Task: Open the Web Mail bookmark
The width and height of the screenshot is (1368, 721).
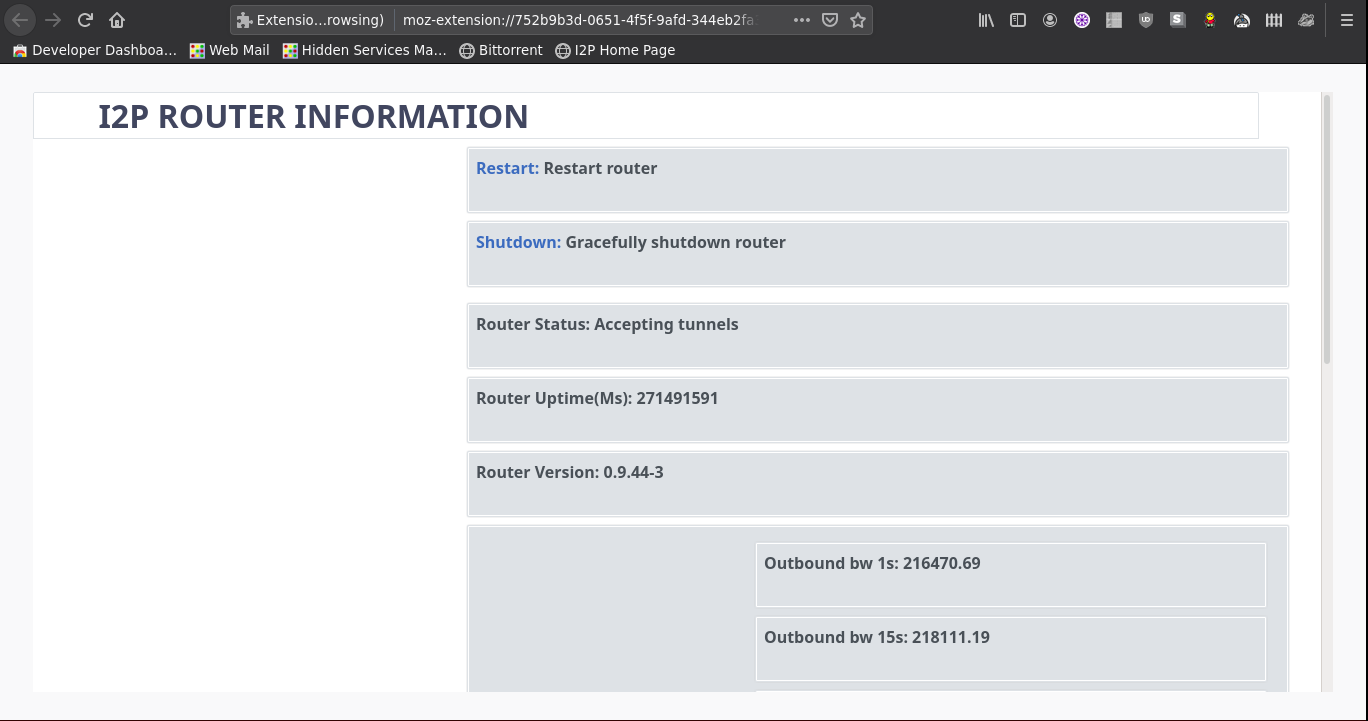Action: click(230, 50)
